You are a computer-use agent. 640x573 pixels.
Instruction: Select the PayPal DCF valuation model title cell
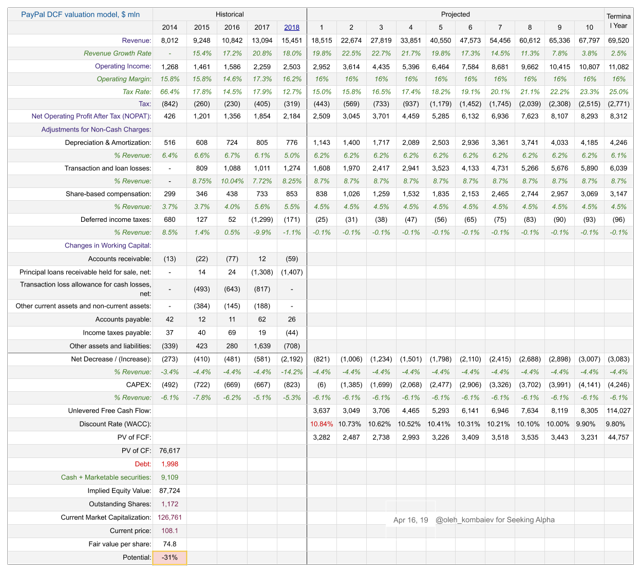pyautogui.click(x=80, y=14)
